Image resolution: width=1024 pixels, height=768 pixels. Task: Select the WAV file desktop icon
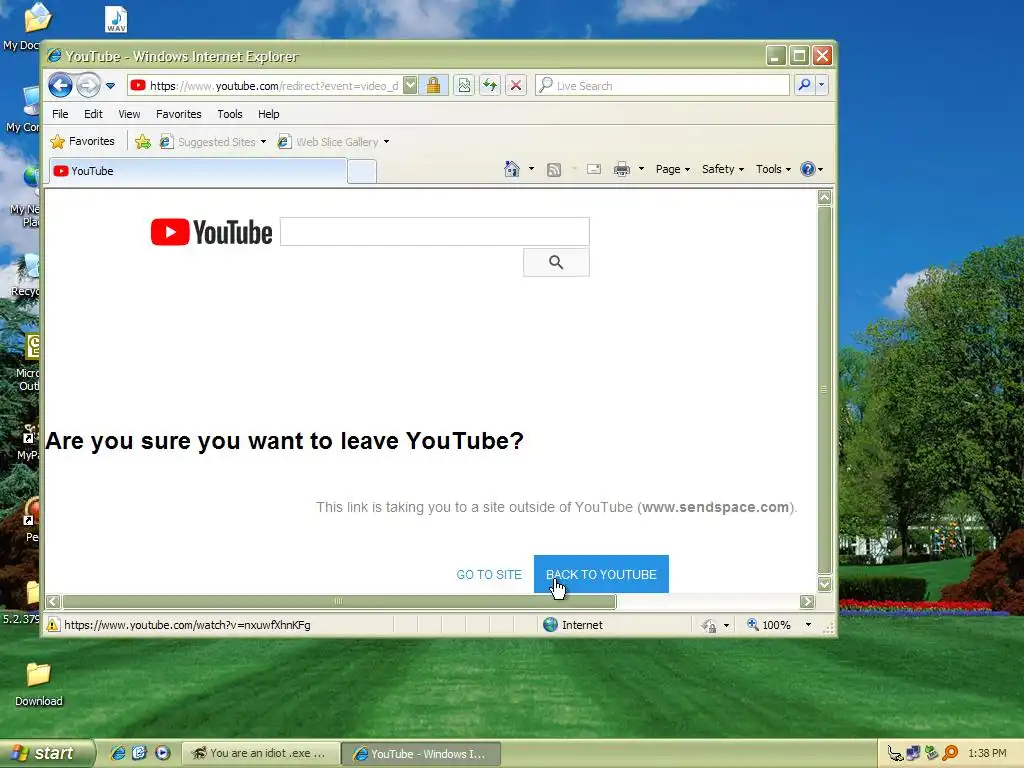pos(116,19)
